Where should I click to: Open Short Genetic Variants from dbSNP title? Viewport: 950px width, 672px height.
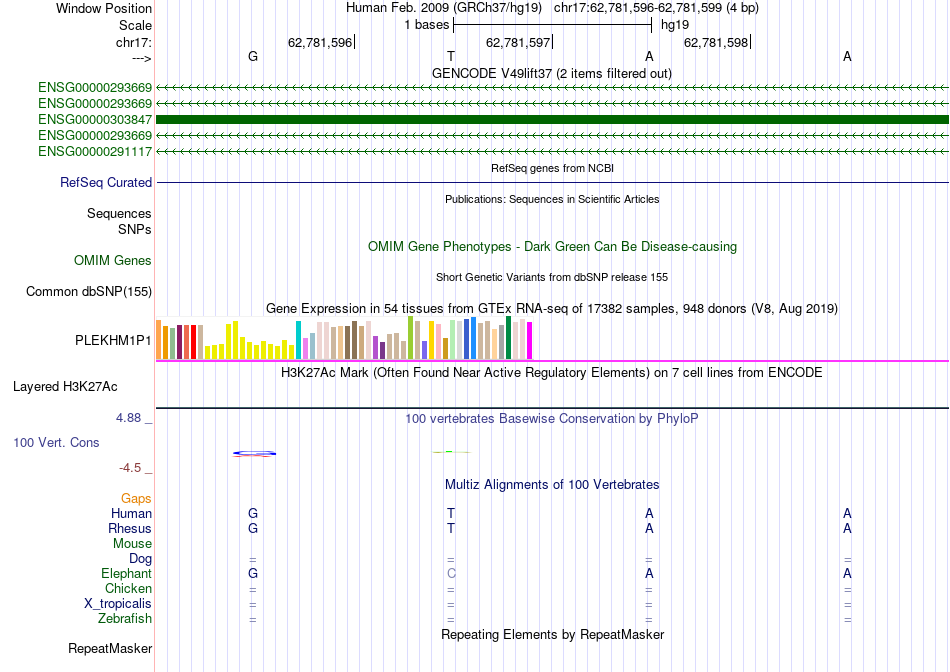(552, 278)
